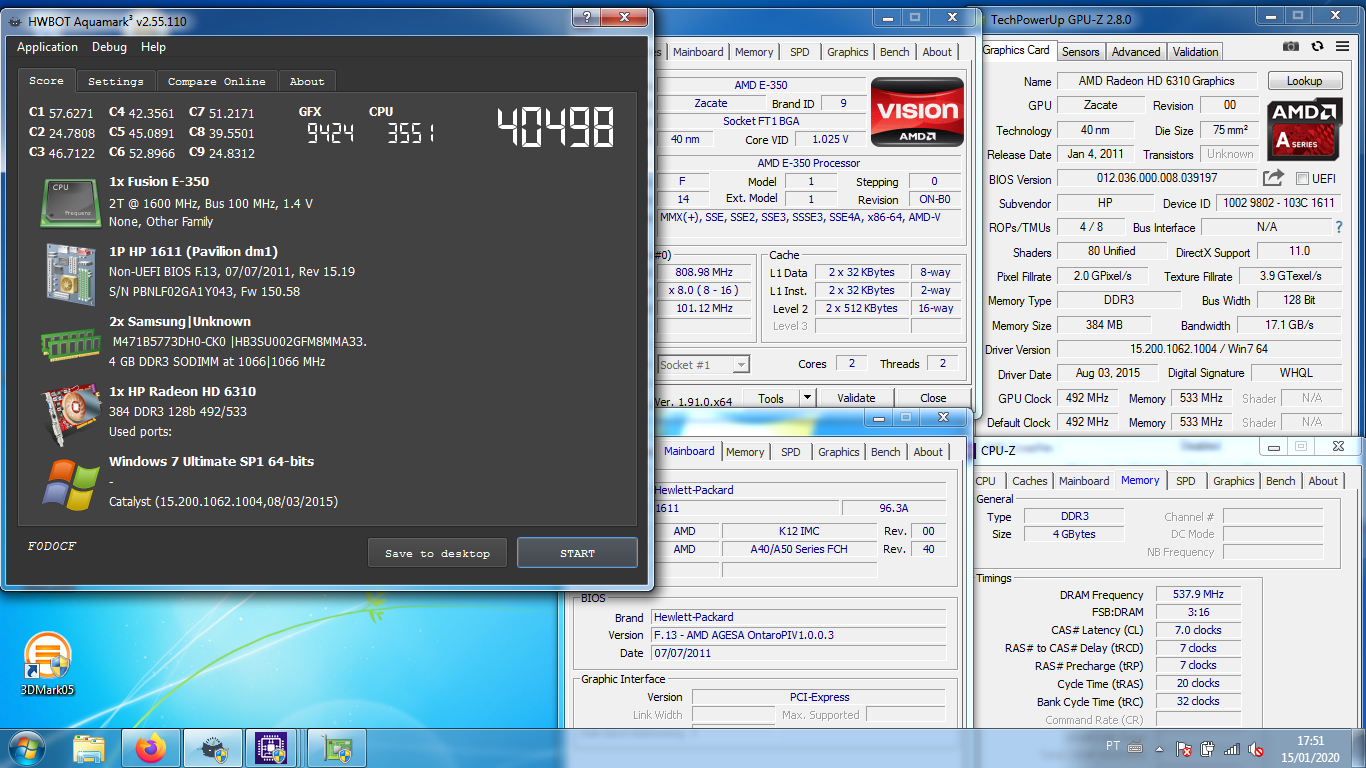Switch to the Validation tab in GPU-Z

(1195, 52)
